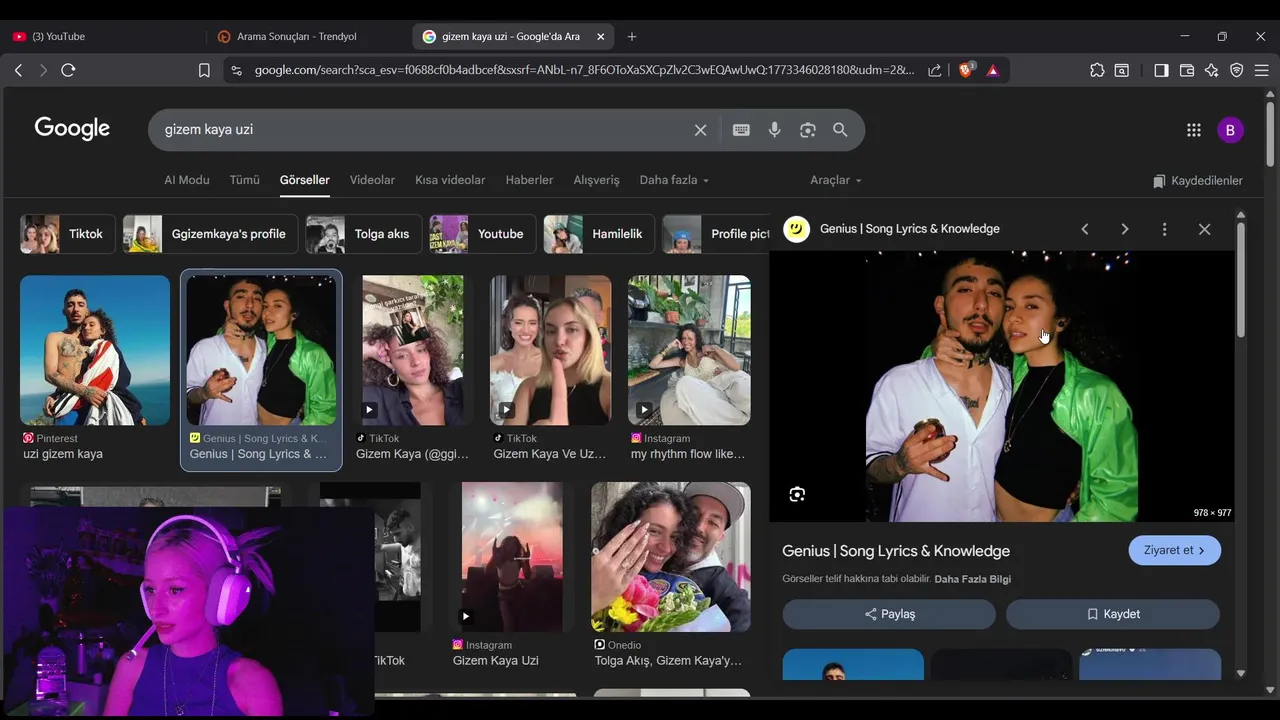Show previous image in preview panel
1280x720 pixels.
pos(1085,229)
